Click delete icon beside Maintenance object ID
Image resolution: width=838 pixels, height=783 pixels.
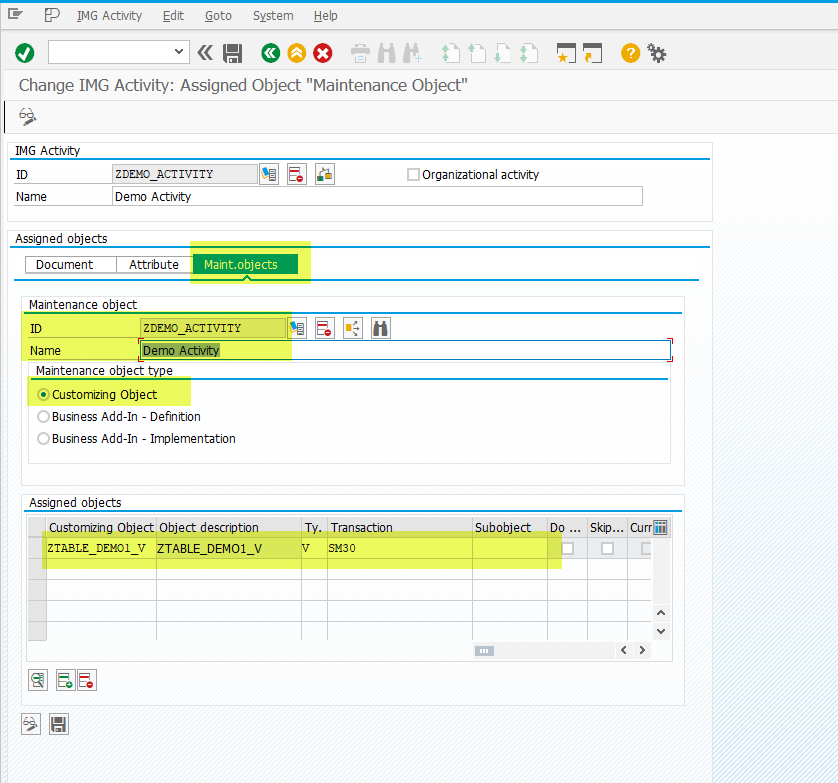pyautogui.click(x=325, y=328)
